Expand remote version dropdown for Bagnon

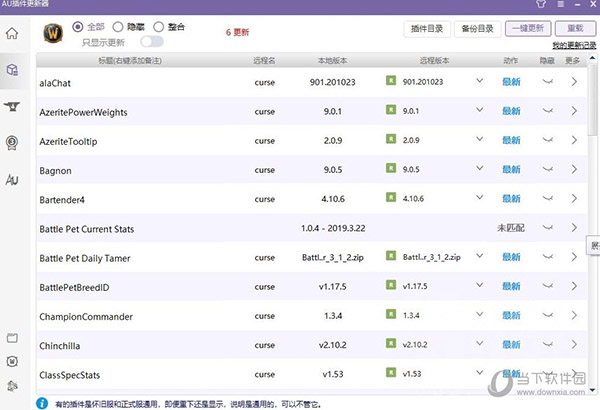[479, 168]
